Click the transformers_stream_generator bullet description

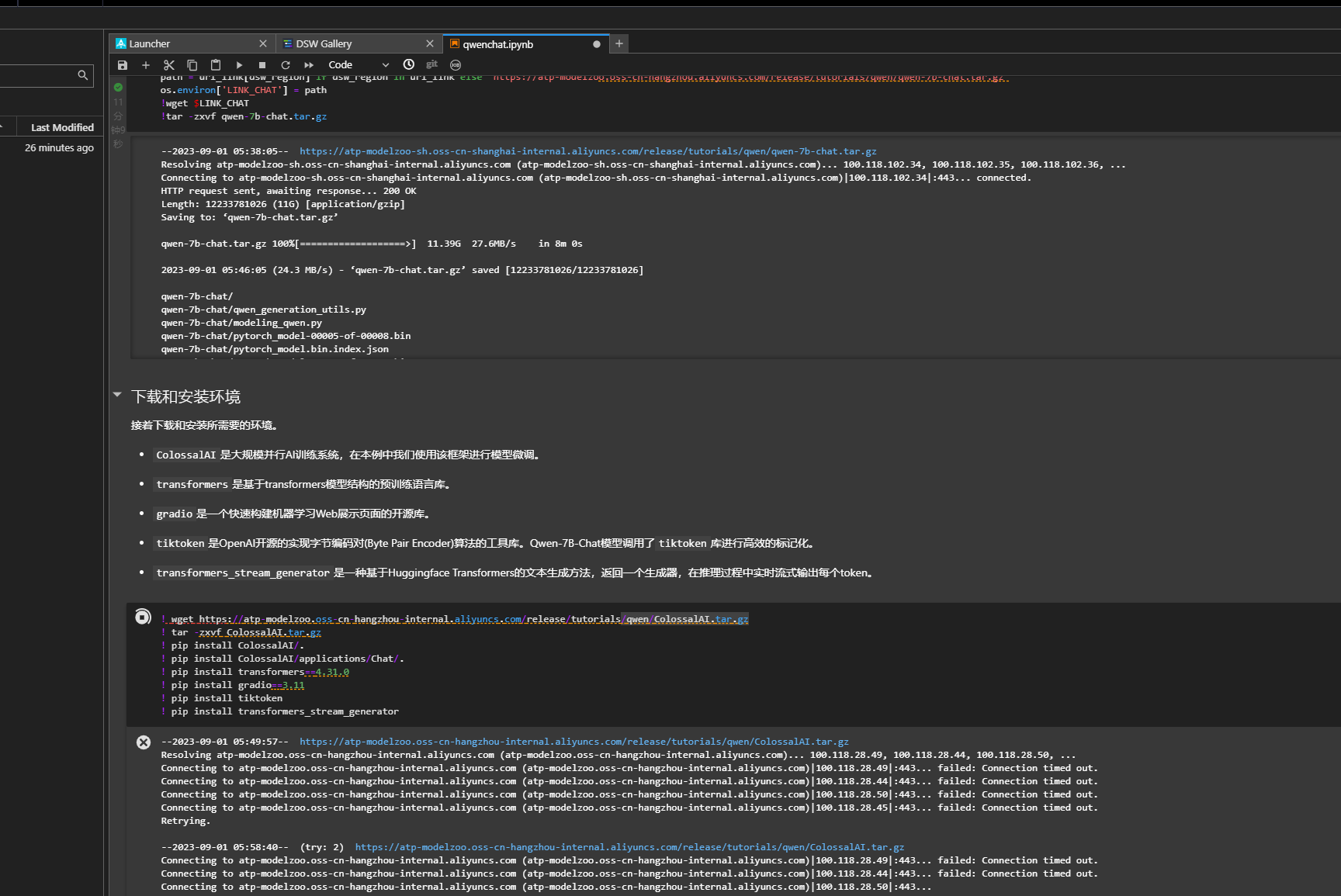(515, 573)
